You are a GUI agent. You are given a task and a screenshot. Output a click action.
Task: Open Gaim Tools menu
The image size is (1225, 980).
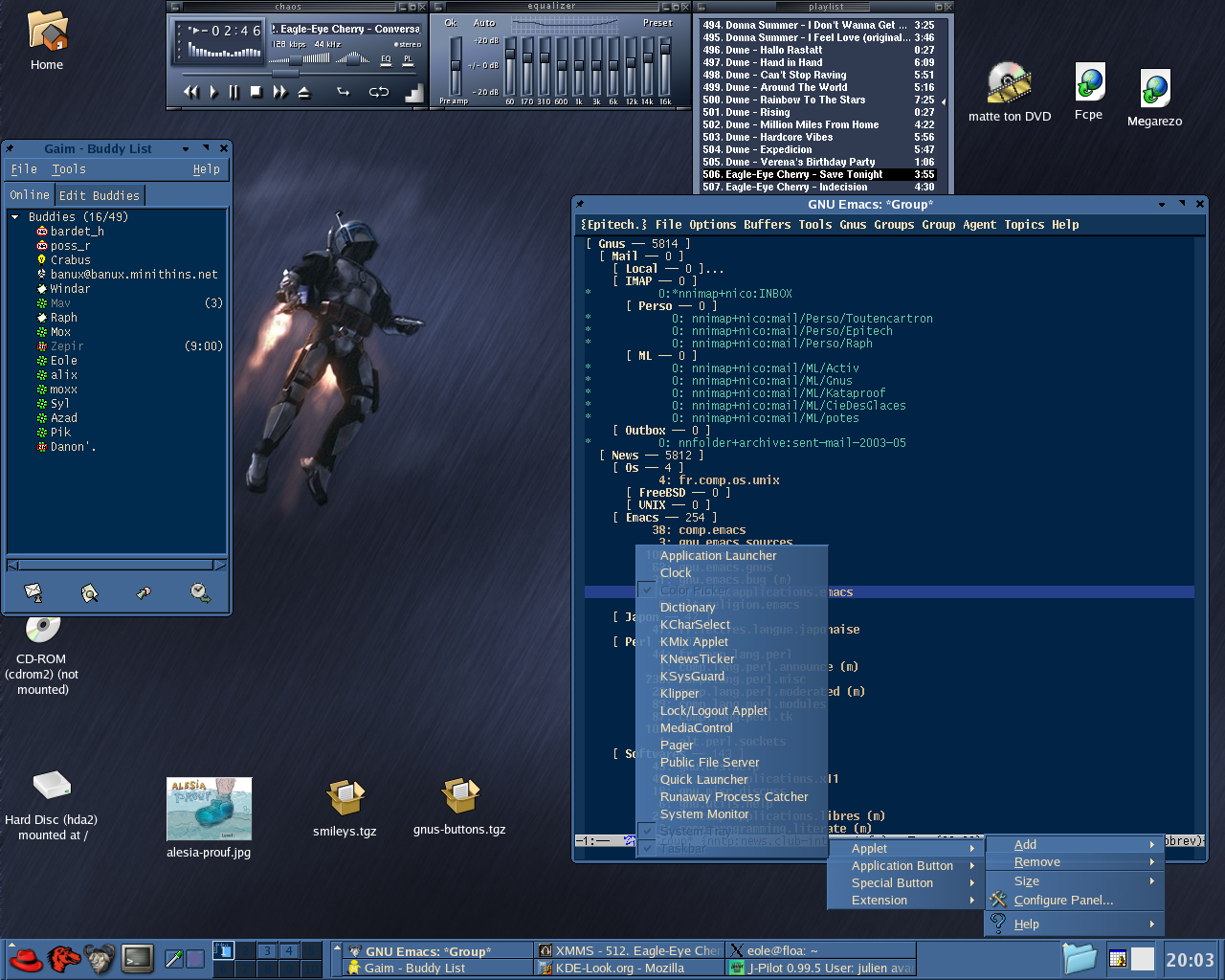click(x=69, y=169)
